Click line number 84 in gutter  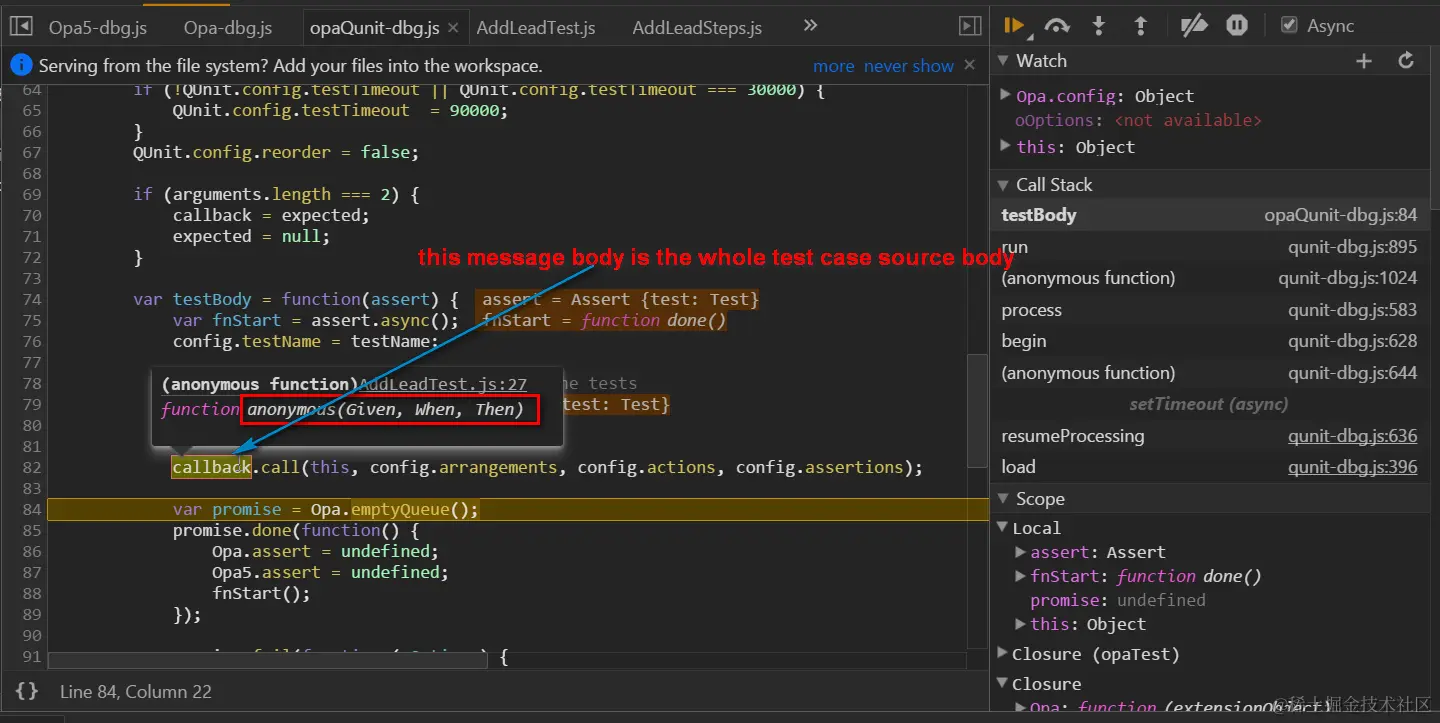32,509
